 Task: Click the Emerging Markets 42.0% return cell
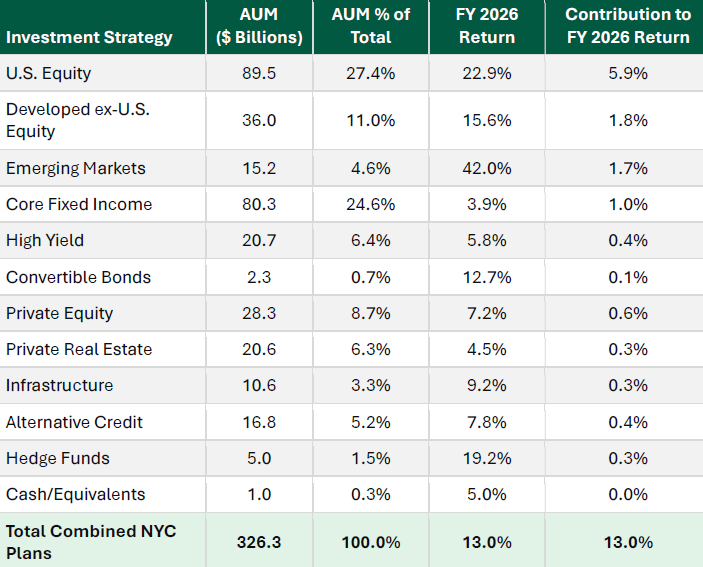tap(487, 169)
